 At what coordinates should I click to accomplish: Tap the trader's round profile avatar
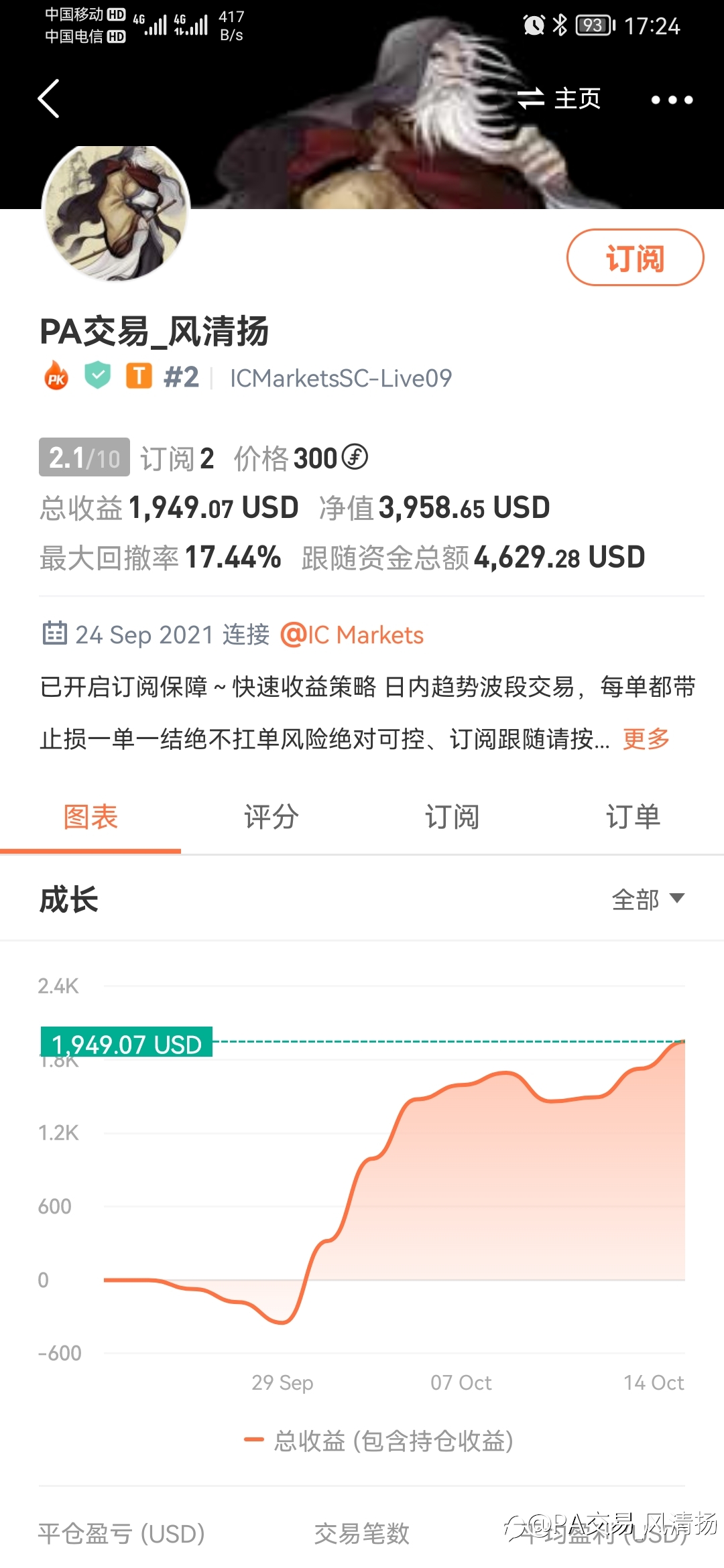116,213
